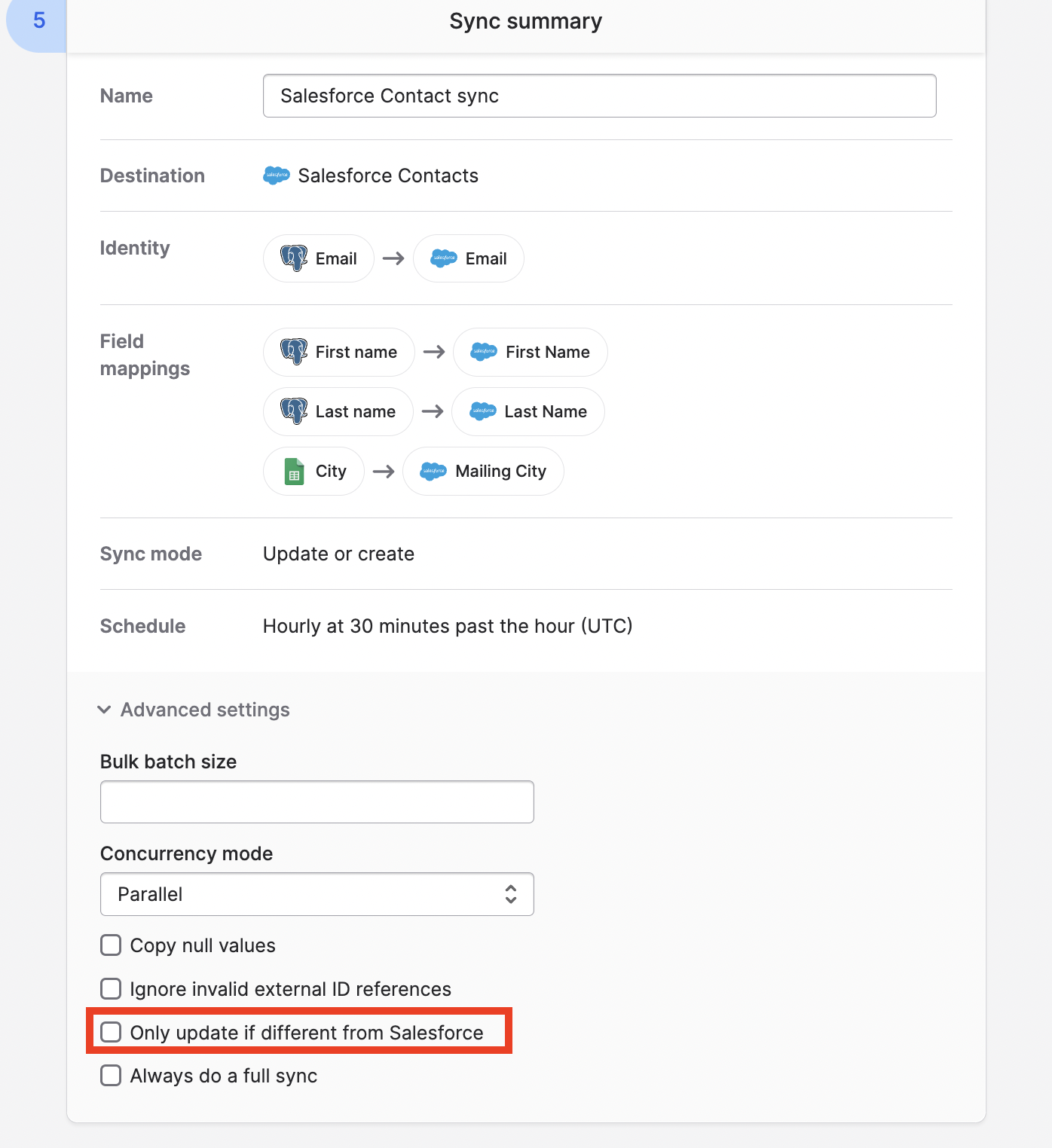Click the Google Sheets icon on City chip
Image resolution: width=1052 pixels, height=1148 pixels.
294,472
